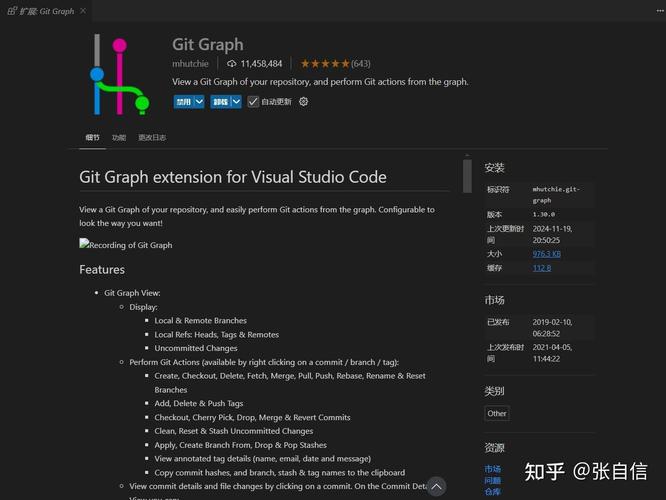Close the Git Graph extension tab
The height and width of the screenshot is (500, 666).
pos(83,11)
